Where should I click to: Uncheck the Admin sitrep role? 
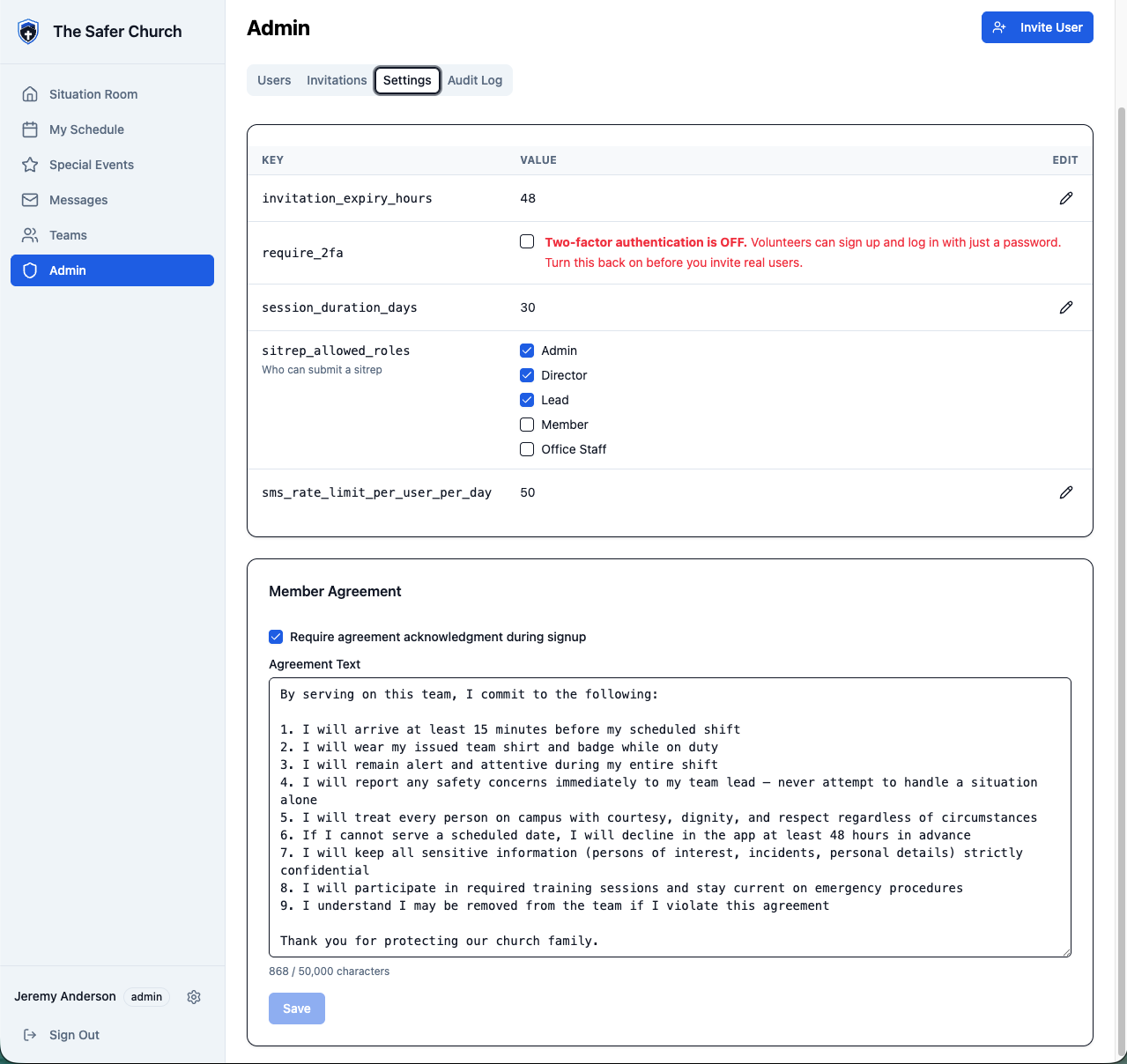(x=527, y=351)
